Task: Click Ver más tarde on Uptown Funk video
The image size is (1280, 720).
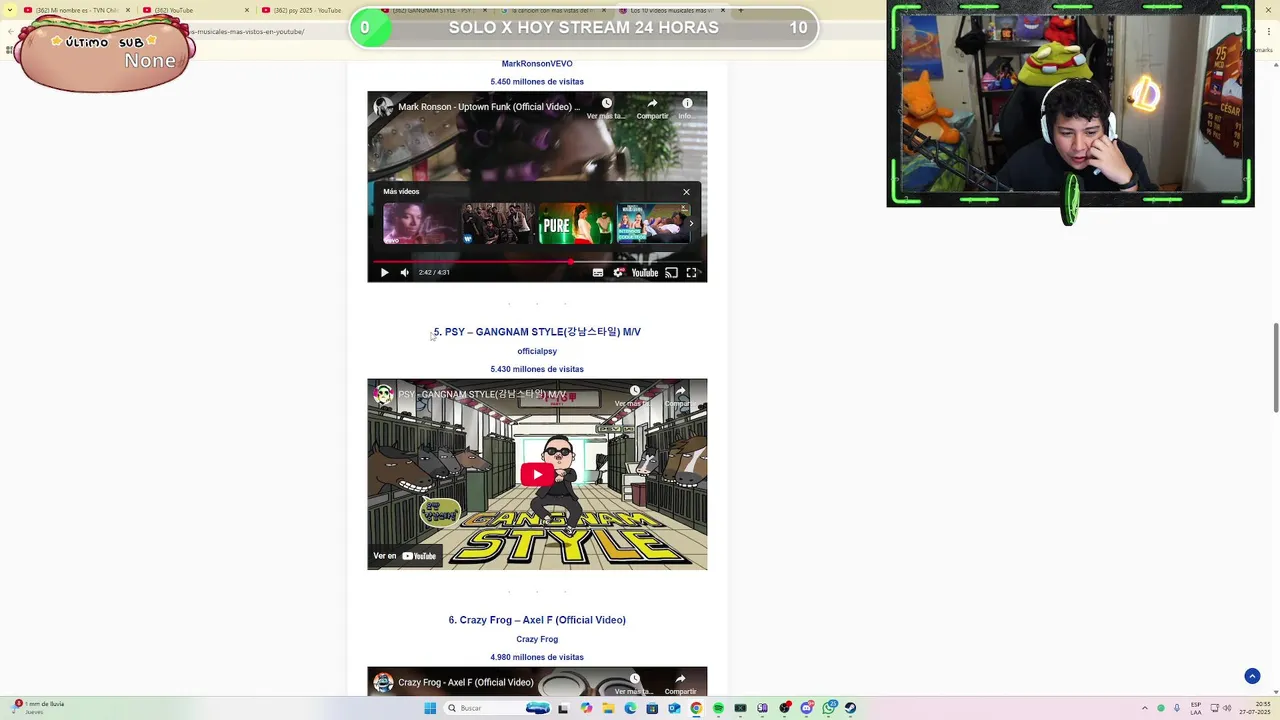Action: point(606,108)
